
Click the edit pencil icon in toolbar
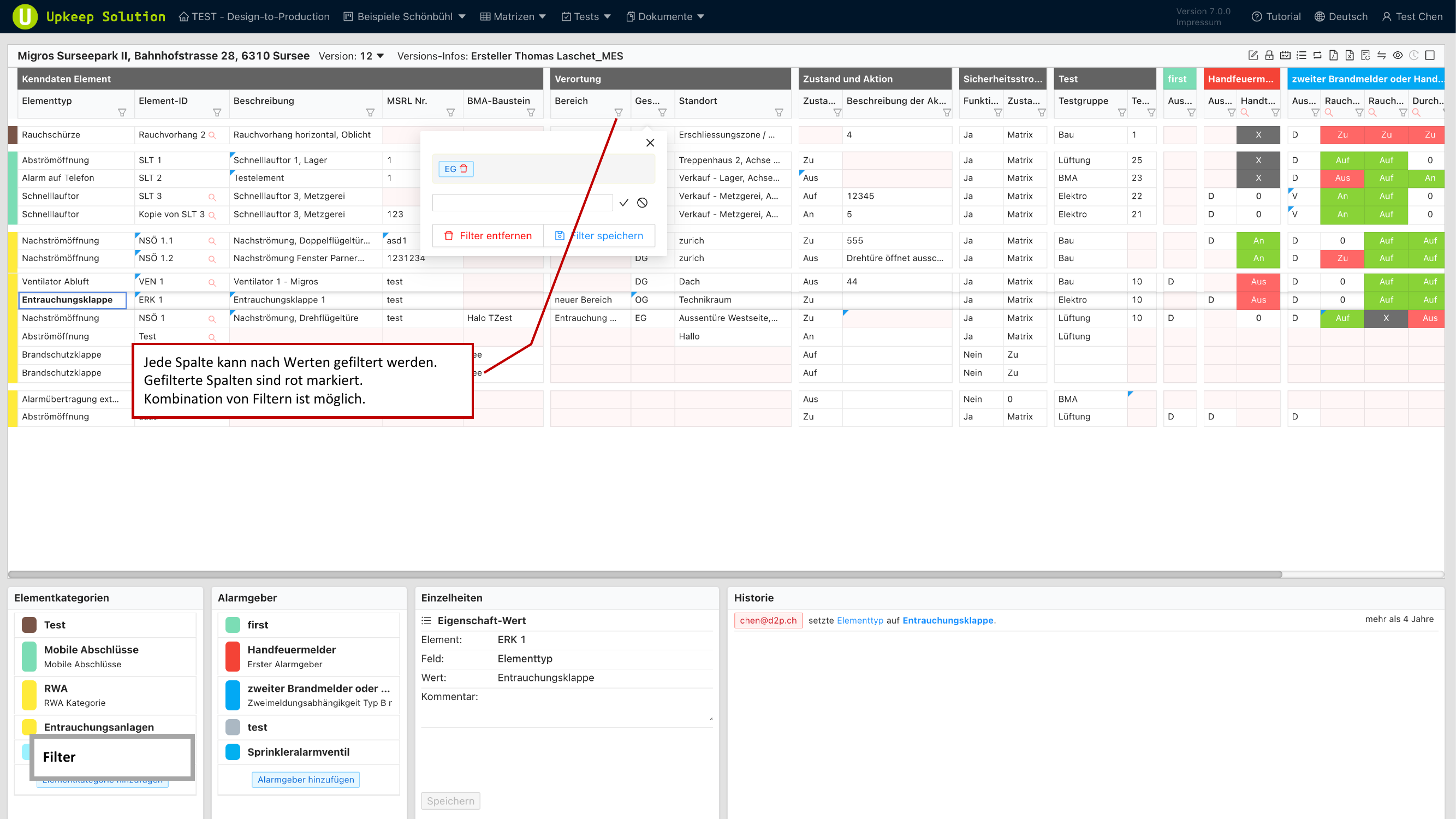(1252, 55)
